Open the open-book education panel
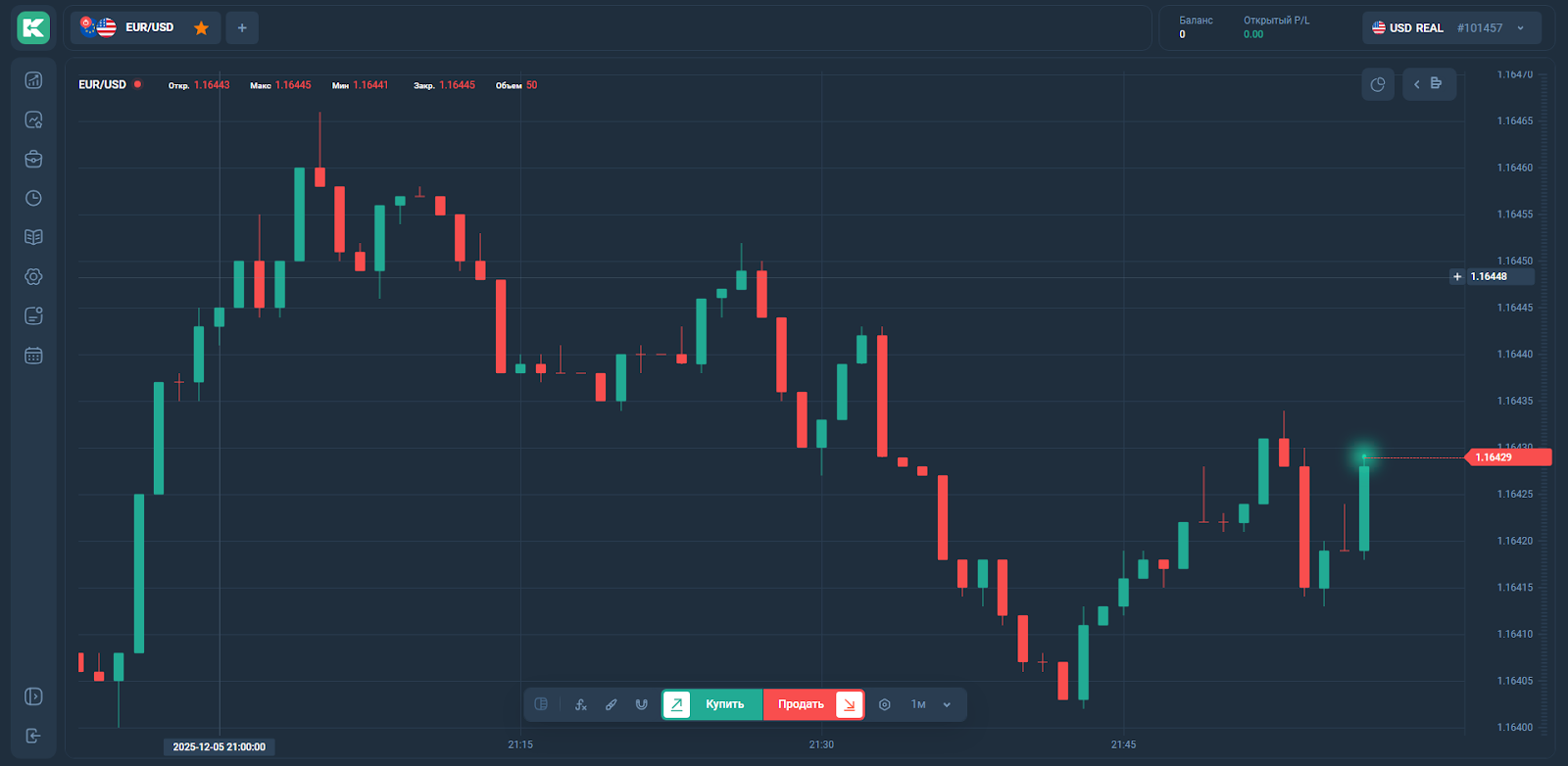This screenshot has height=766, width=1568. pyautogui.click(x=33, y=237)
